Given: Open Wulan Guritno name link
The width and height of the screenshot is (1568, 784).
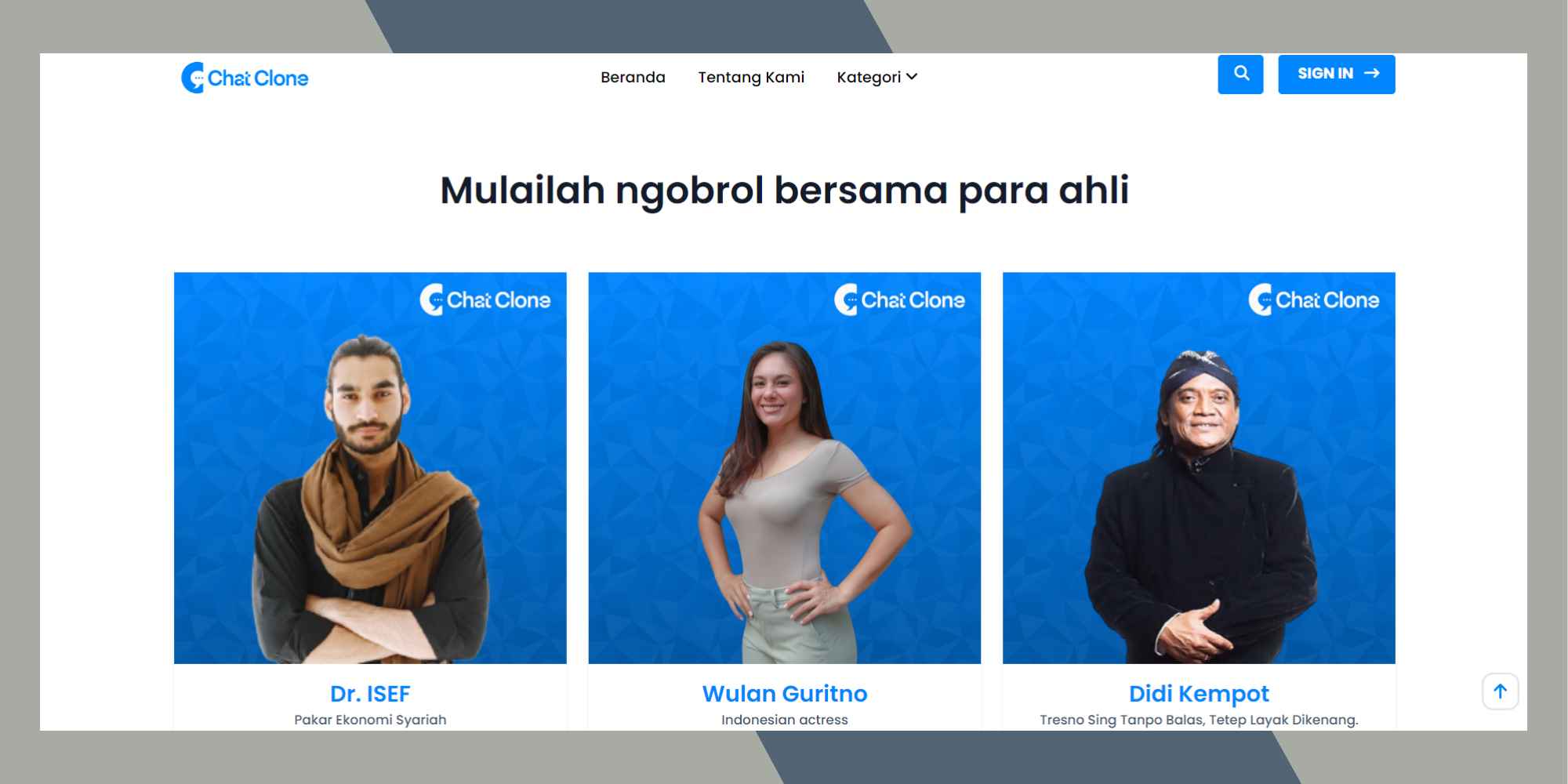Looking at the screenshot, I should (x=785, y=694).
